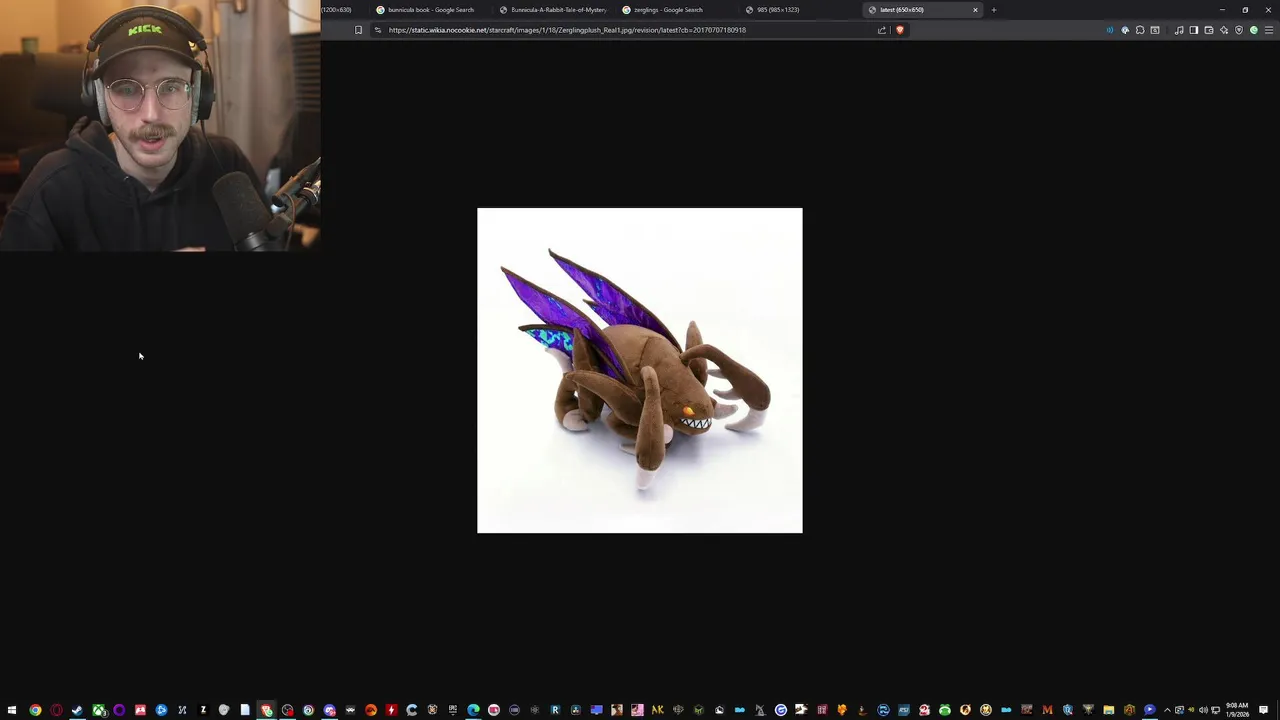Open the purple circle taskbar app

tap(119, 710)
